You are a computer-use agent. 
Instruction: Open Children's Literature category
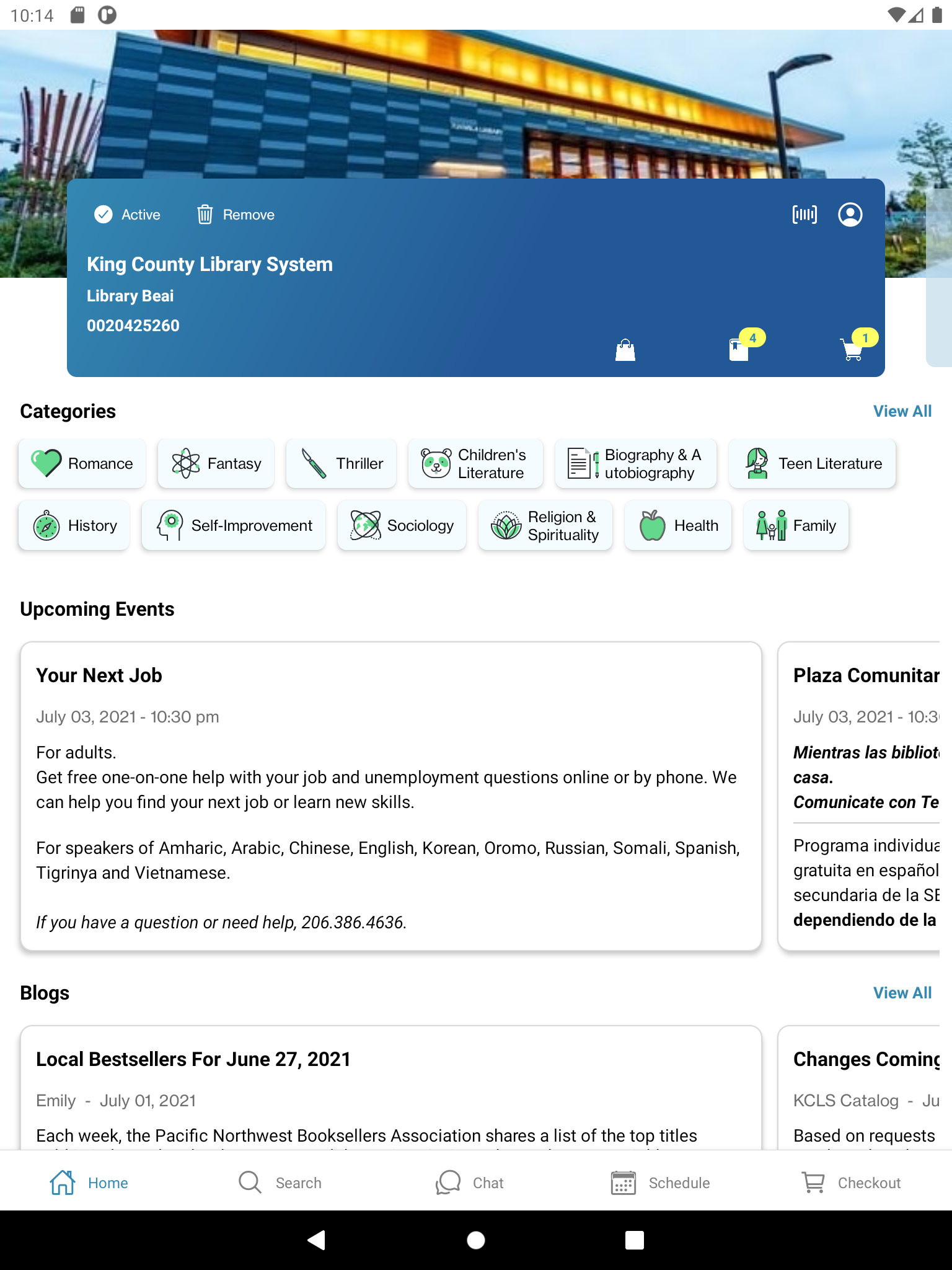475,463
